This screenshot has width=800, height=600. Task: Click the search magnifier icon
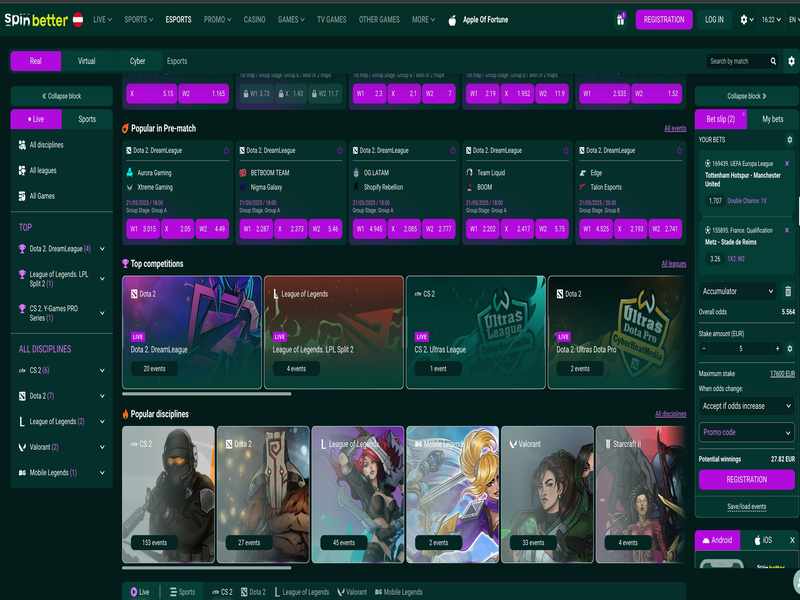771,61
